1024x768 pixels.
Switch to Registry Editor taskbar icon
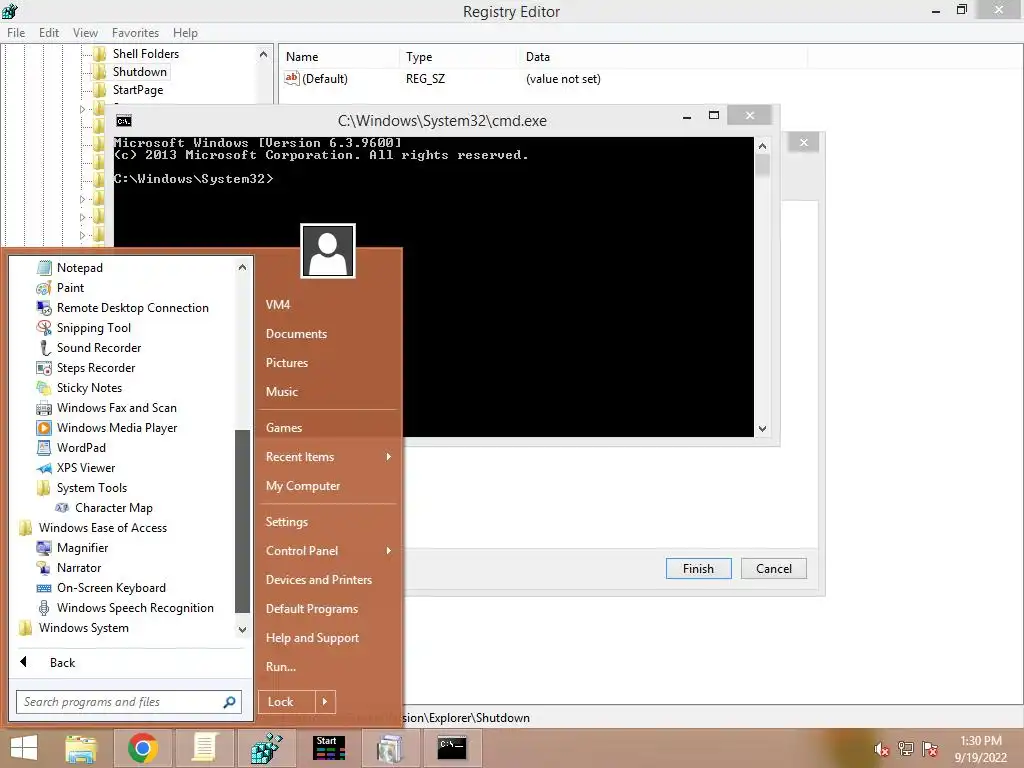pyautogui.click(x=266, y=748)
